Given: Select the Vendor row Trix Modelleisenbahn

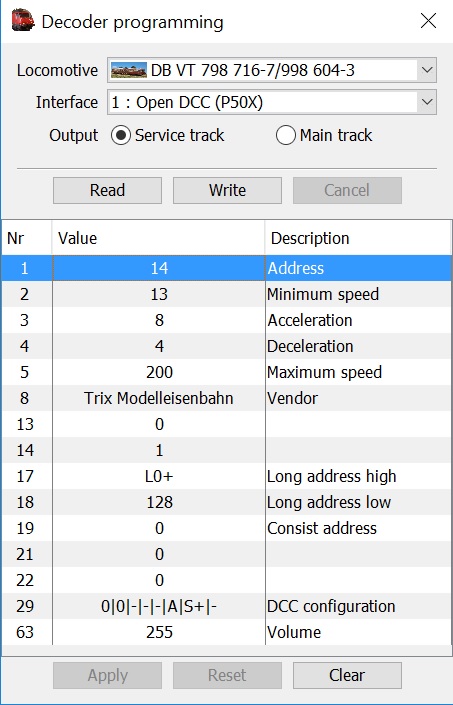Looking at the screenshot, I should point(159,398).
